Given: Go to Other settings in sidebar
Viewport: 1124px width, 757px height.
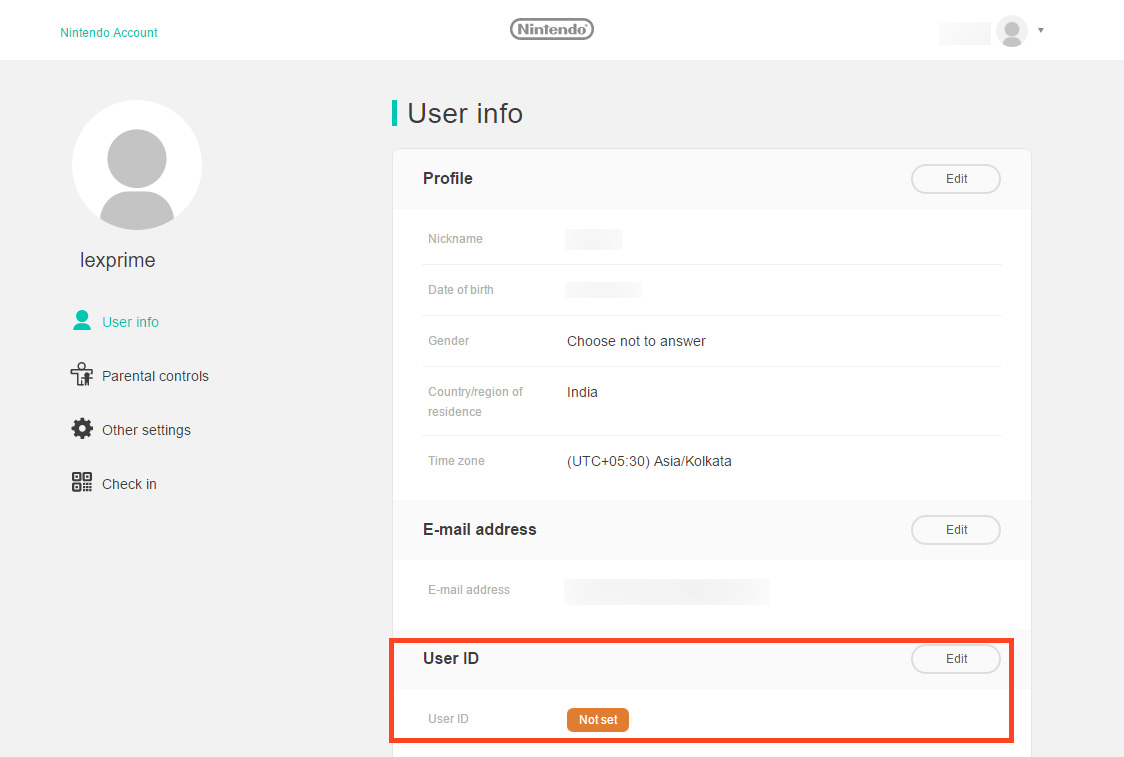Looking at the screenshot, I should tap(146, 430).
